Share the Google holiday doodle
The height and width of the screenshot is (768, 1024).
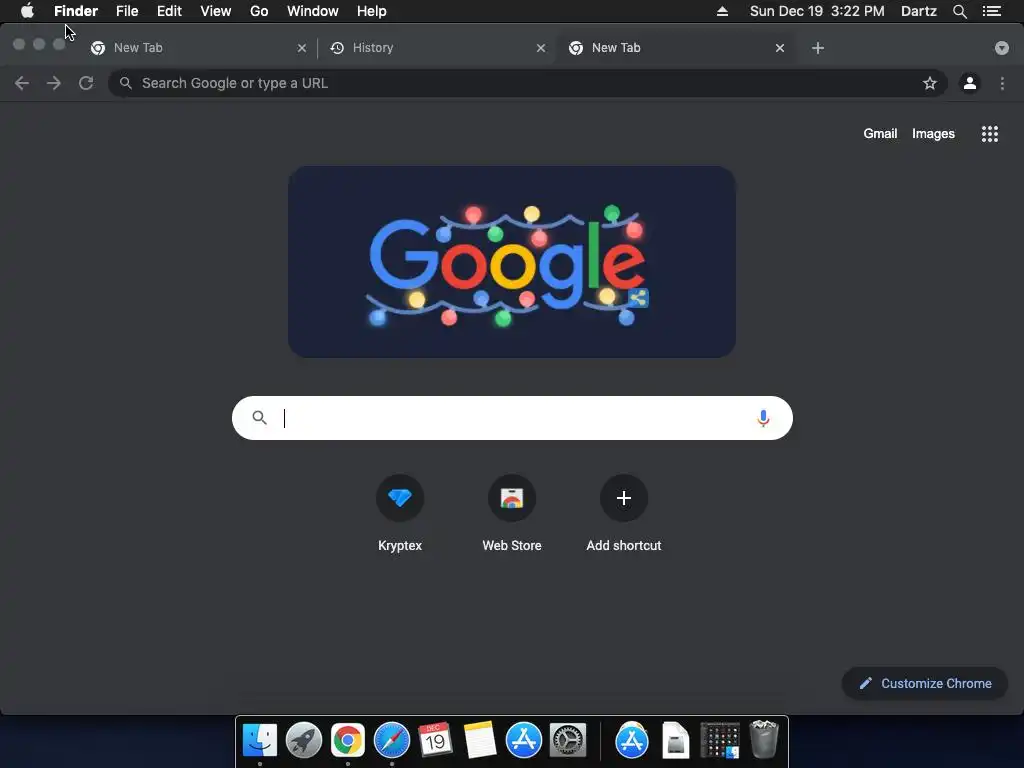coord(638,298)
